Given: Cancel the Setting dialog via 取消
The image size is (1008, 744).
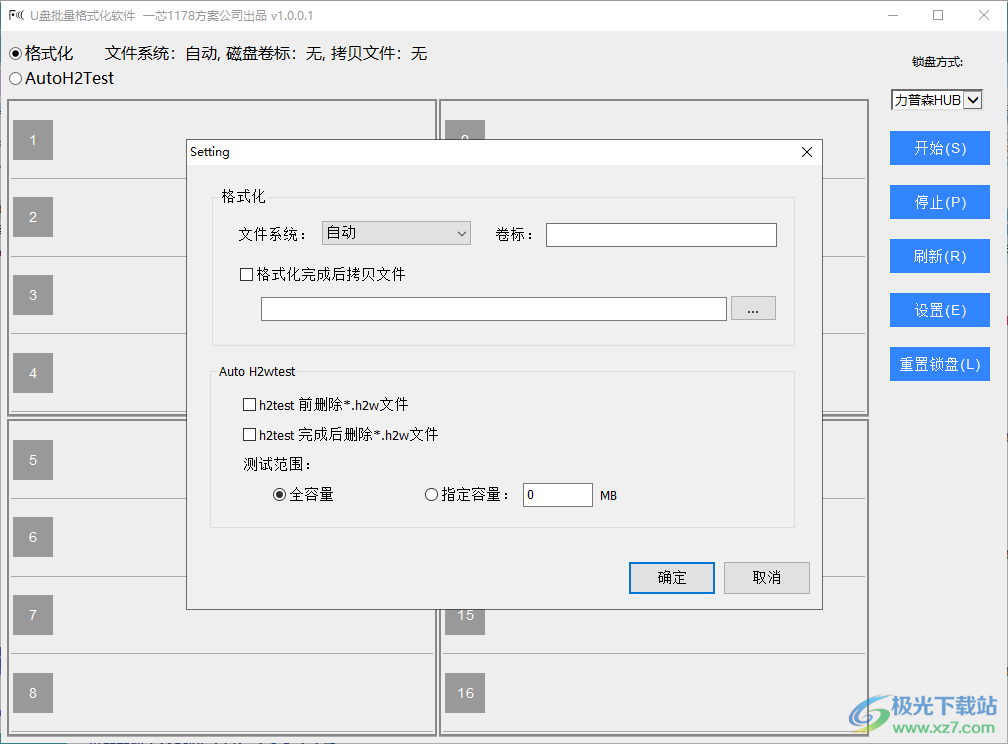Looking at the screenshot, I should (x=766, y=577).
